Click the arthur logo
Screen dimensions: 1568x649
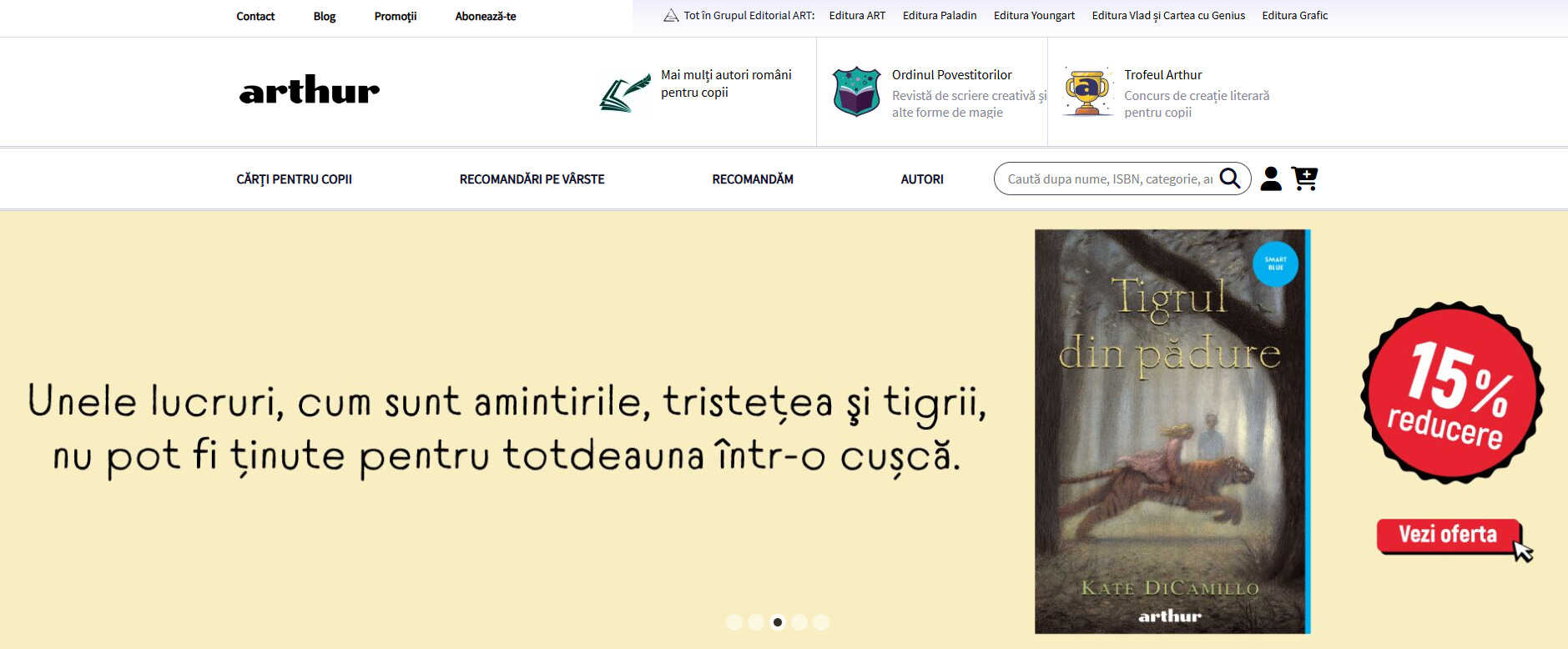coord(309,91)
